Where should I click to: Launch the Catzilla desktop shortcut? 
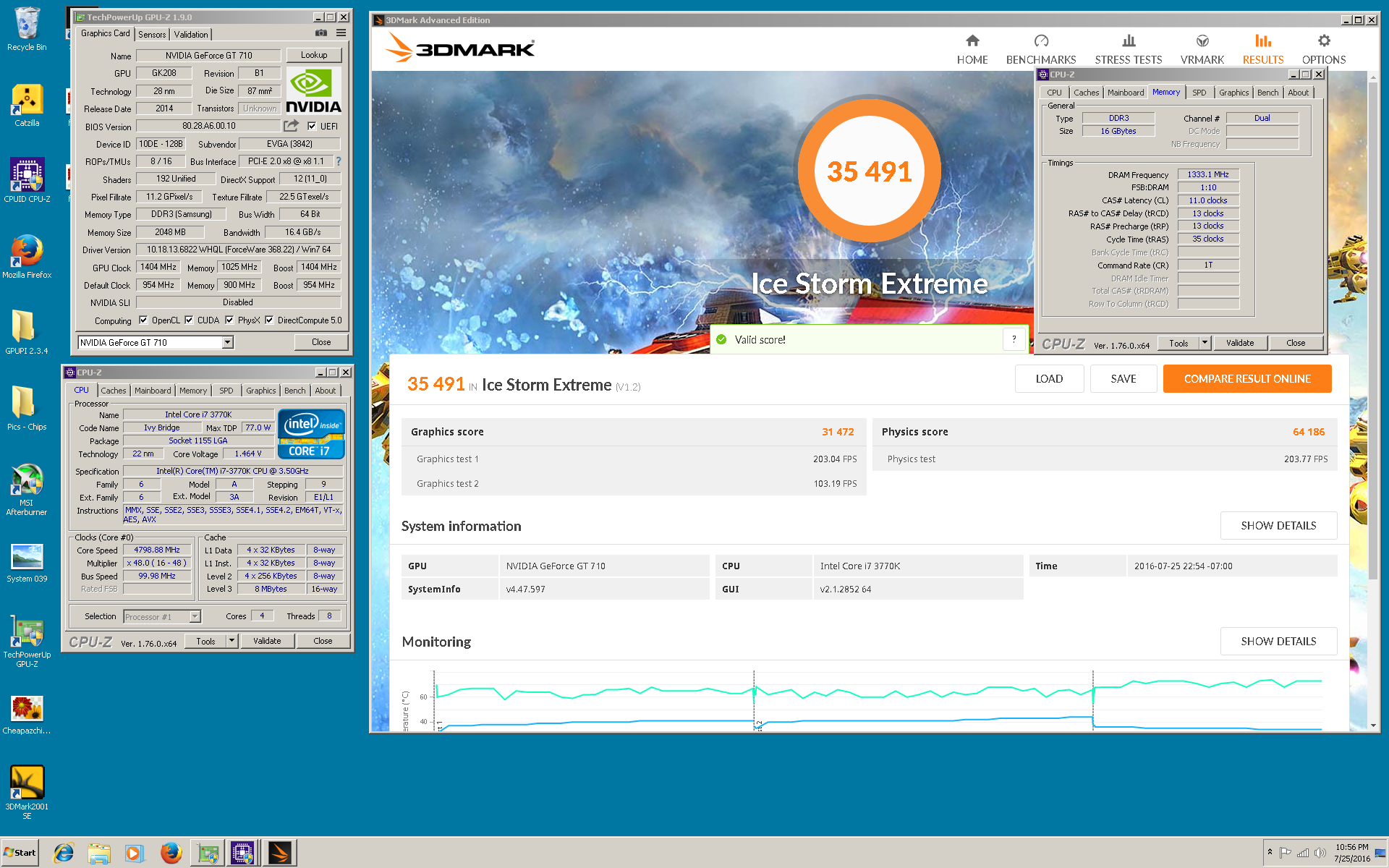tap(27, 106)
